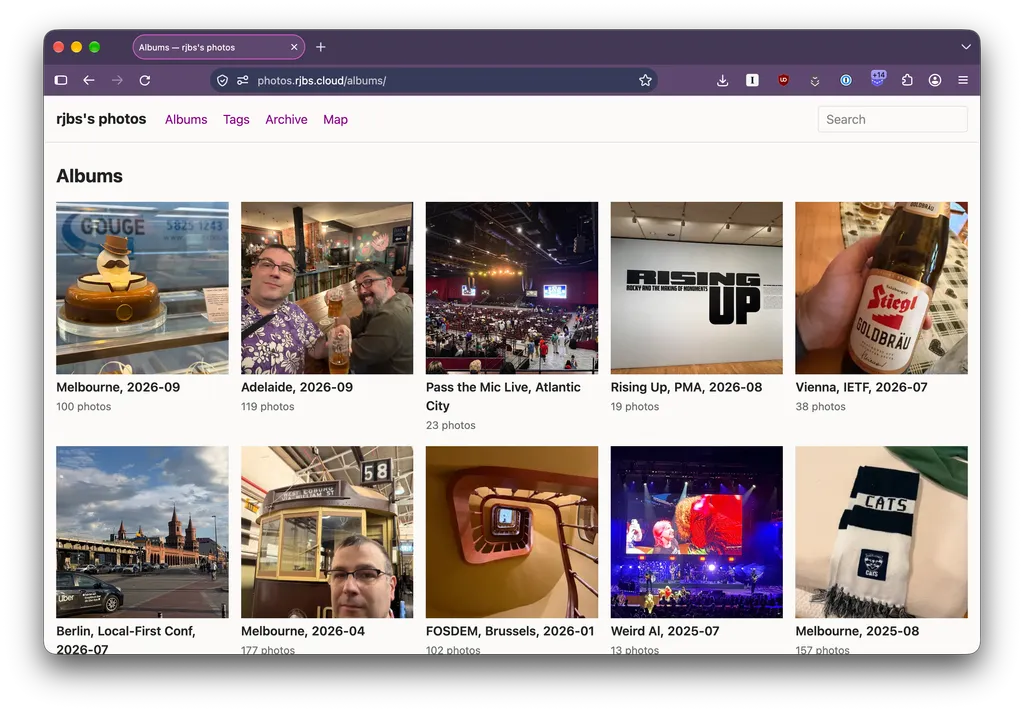Image resolution: width=1024 pixels, height=712 pixels.
Task: Click the Weird Al, 2025-07 title
Action: [665, 631]
